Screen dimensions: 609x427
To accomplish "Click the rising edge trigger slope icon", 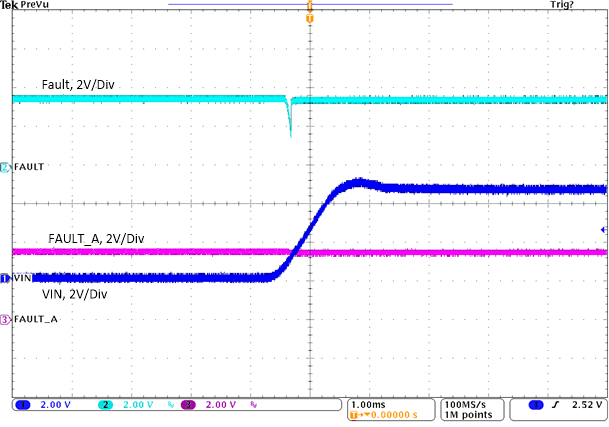I will 551,404.
